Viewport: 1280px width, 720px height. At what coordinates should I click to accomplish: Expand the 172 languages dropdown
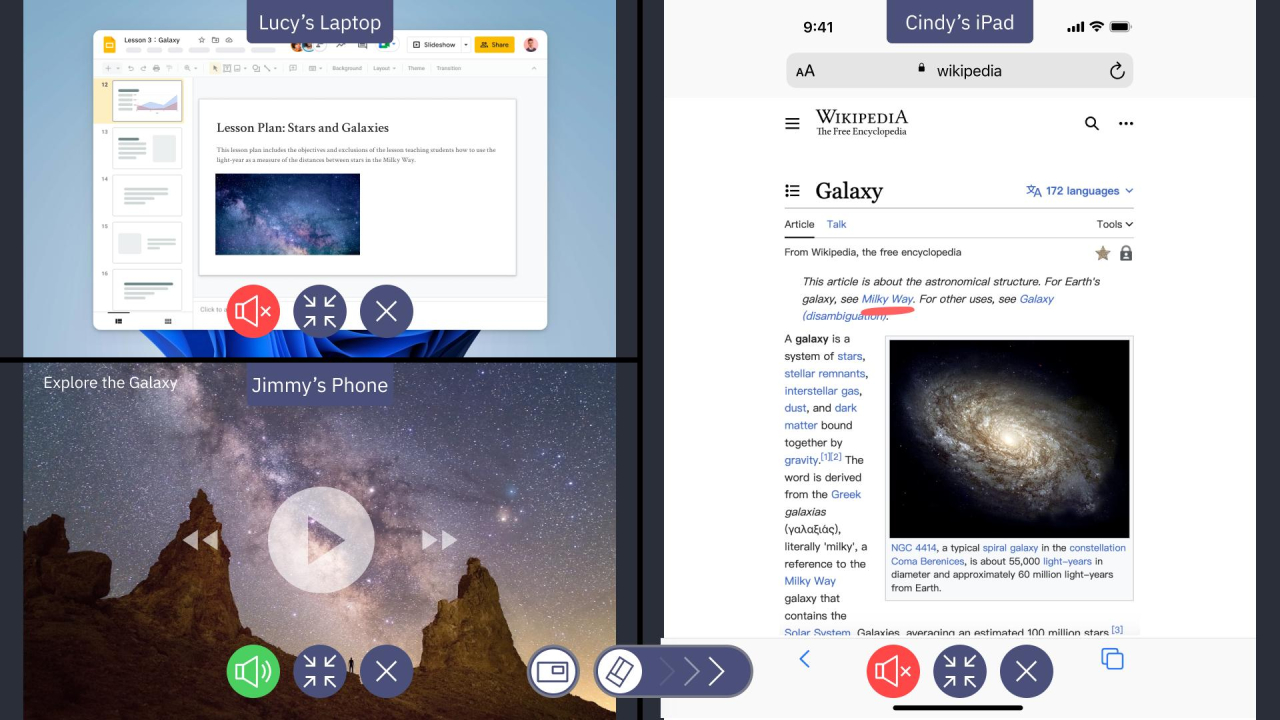pos(1080,191)
